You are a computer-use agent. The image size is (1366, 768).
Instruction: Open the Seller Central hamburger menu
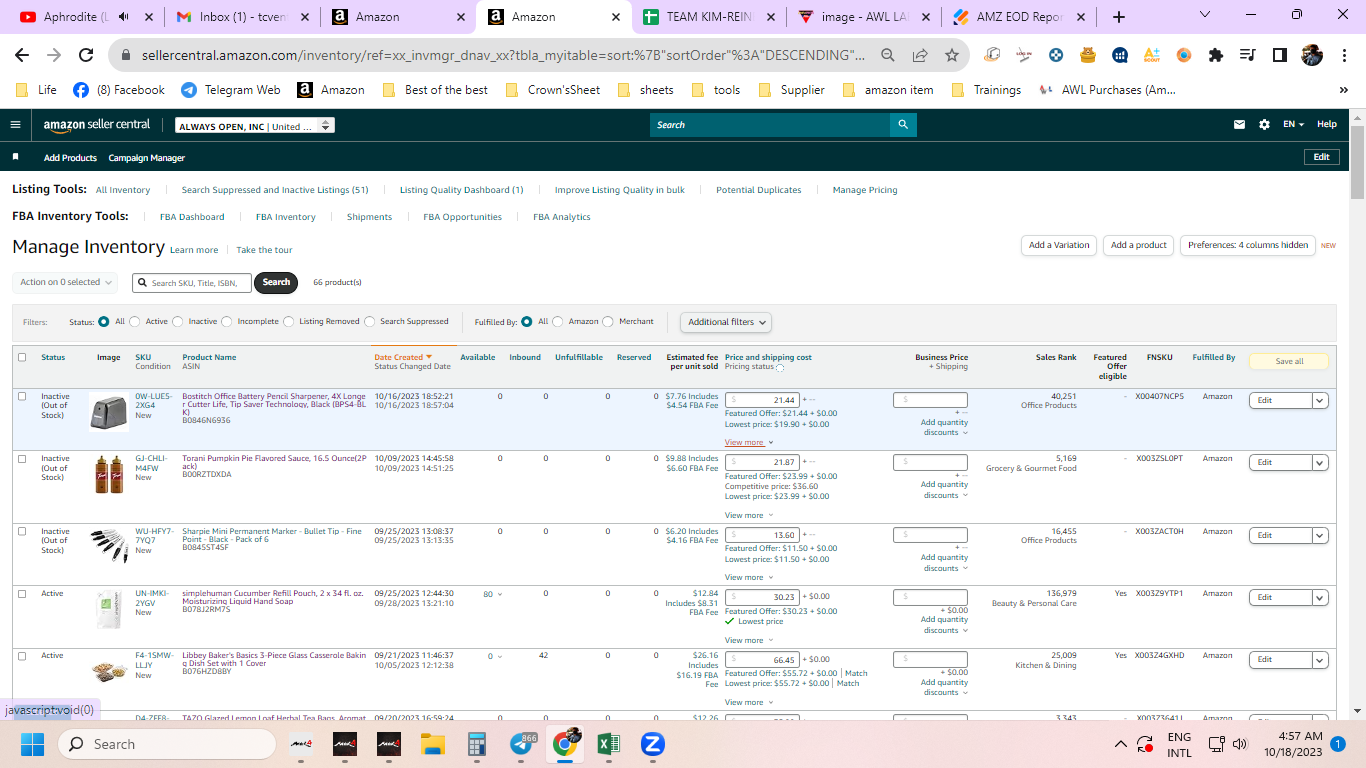[x=15, y=125]
